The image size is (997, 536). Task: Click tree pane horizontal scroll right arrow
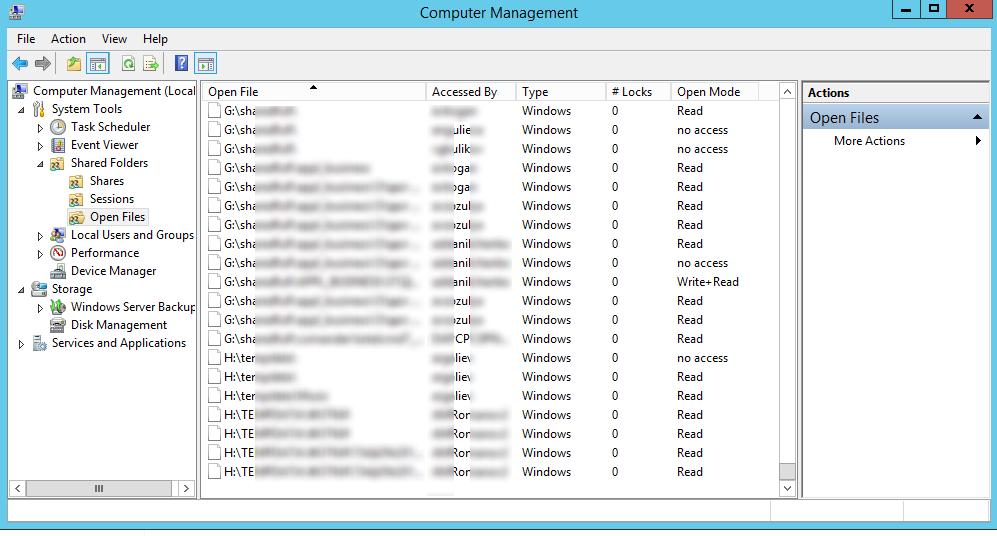tap(186, 488)
